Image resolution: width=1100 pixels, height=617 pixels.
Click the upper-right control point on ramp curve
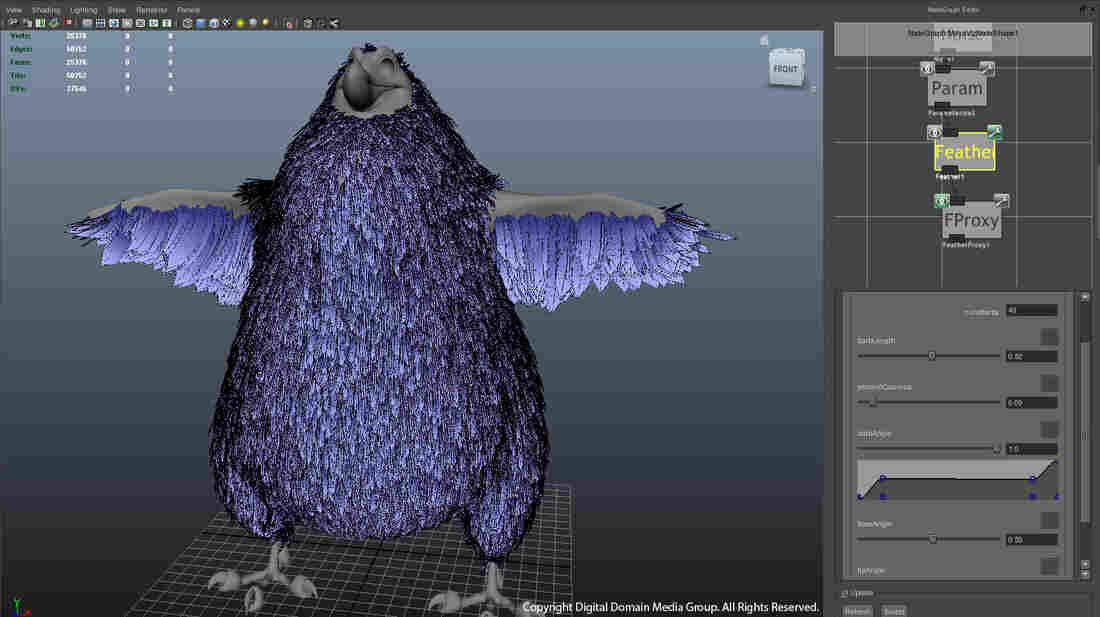pyautogui.click(x=1033, y=478)
